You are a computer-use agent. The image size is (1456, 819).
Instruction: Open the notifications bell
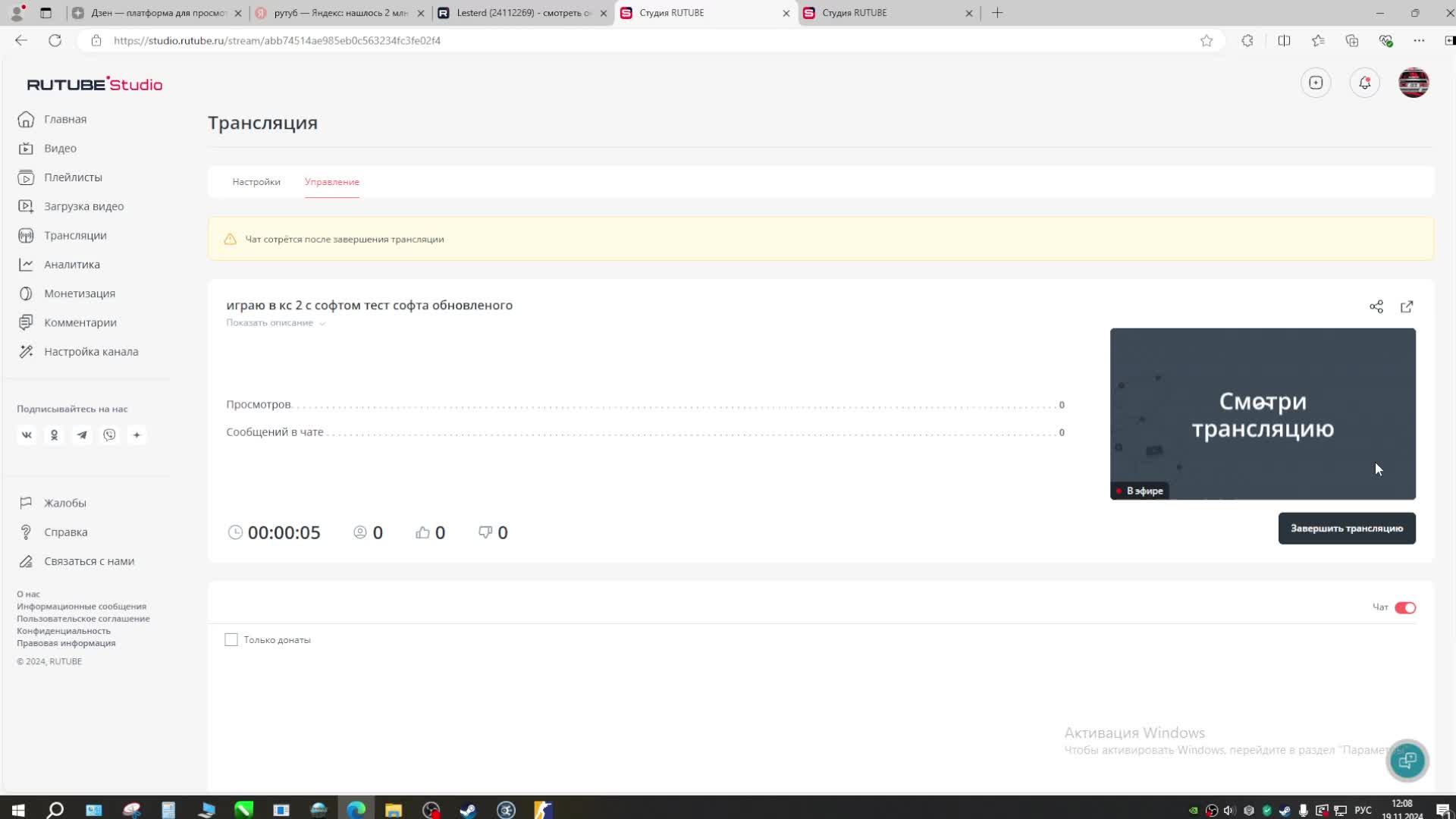pyautogui.click(x=1364, y=83)
